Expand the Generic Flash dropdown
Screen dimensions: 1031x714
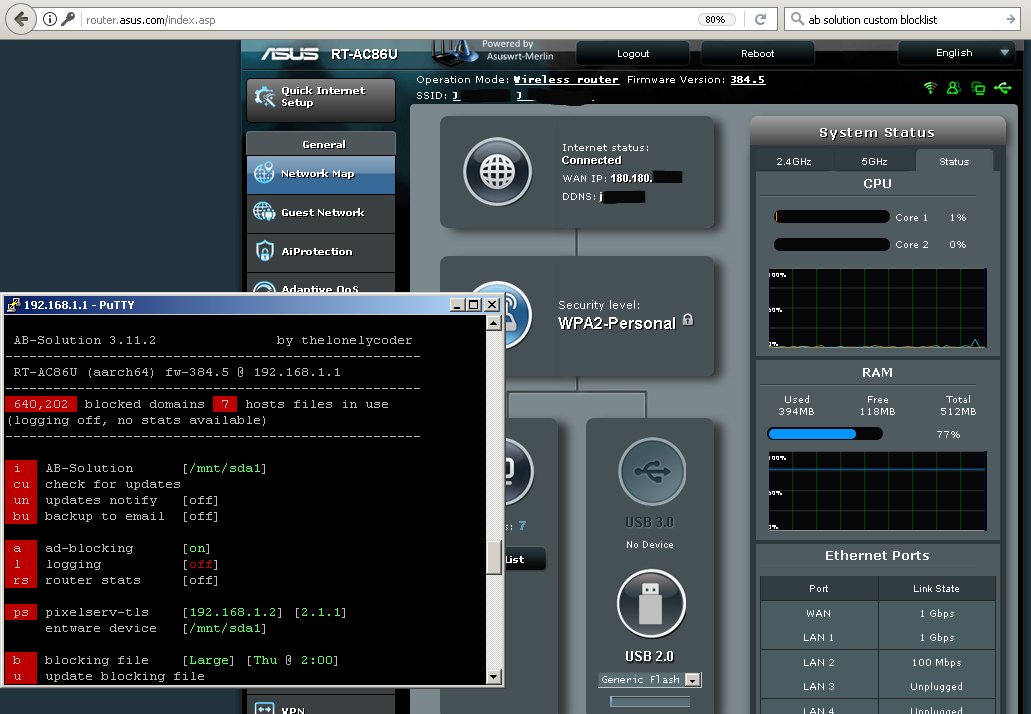tap(692, 680)
